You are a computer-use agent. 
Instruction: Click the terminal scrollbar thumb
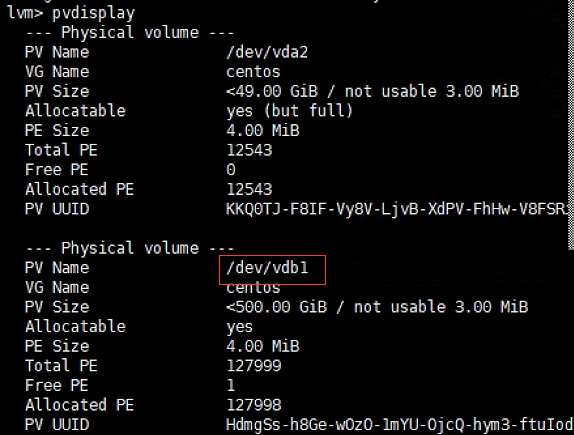[570, 124]
